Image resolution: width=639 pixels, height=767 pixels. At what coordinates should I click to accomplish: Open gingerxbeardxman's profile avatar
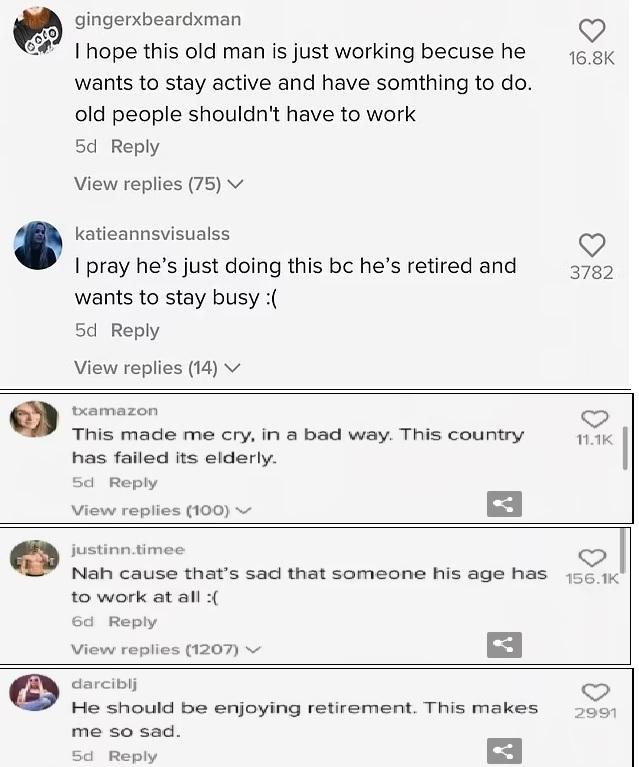pos(38,36)
